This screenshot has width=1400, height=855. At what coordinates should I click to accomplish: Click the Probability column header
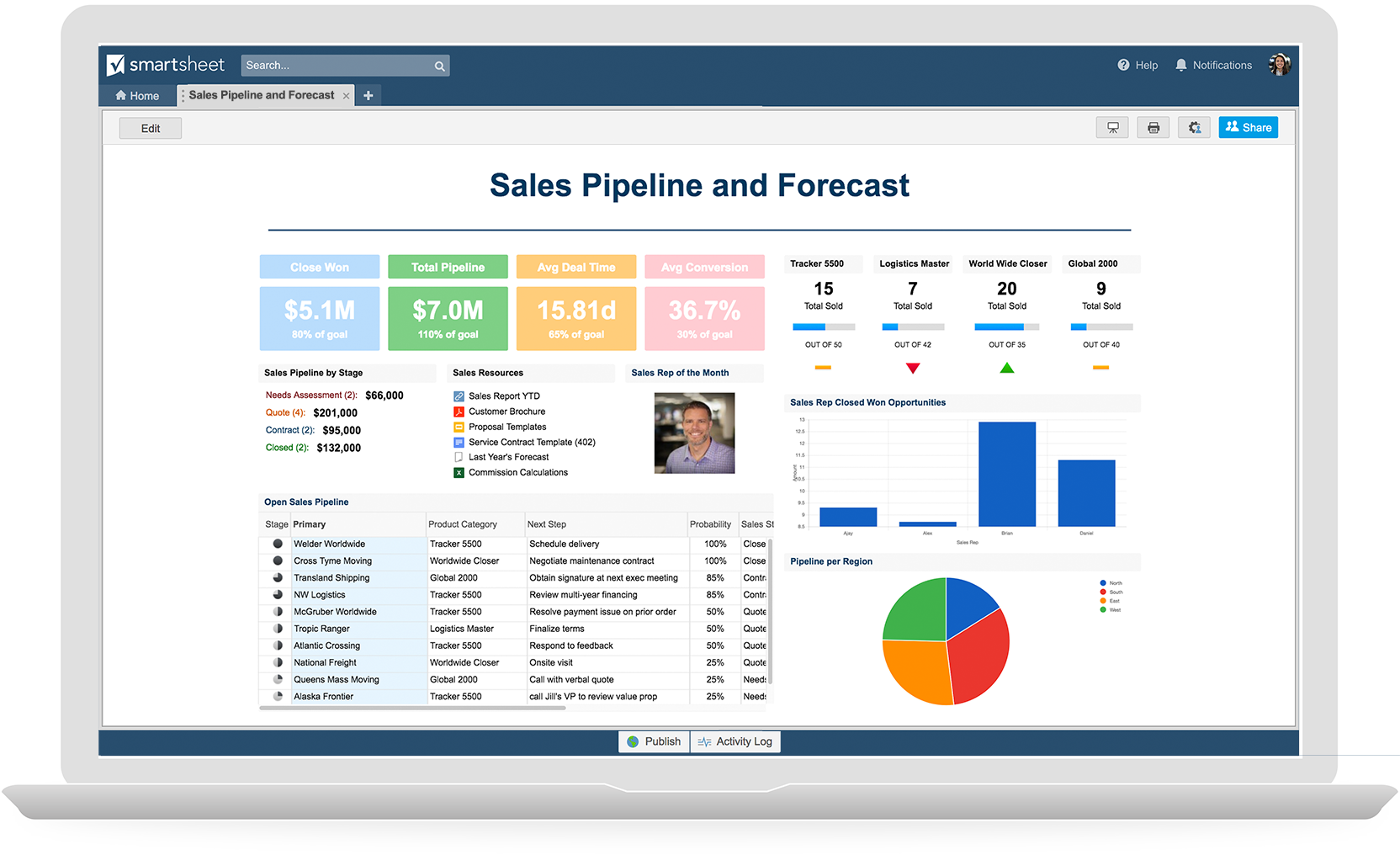pyautogui.click(x=713, y=524)
